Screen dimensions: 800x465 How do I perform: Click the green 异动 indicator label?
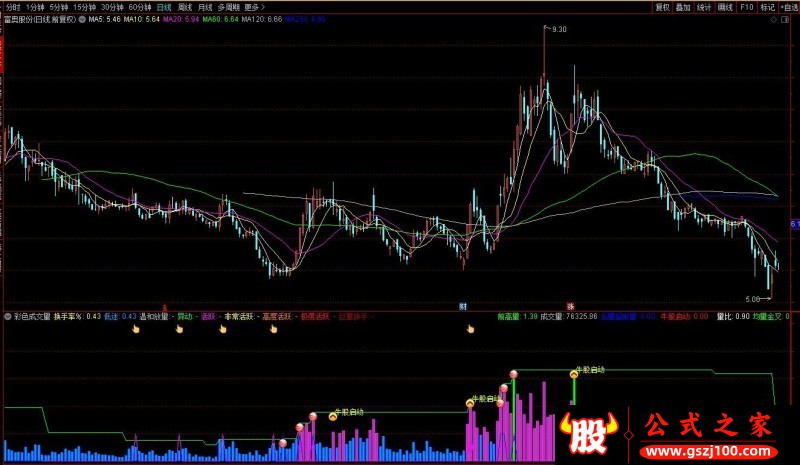[187, 316]
